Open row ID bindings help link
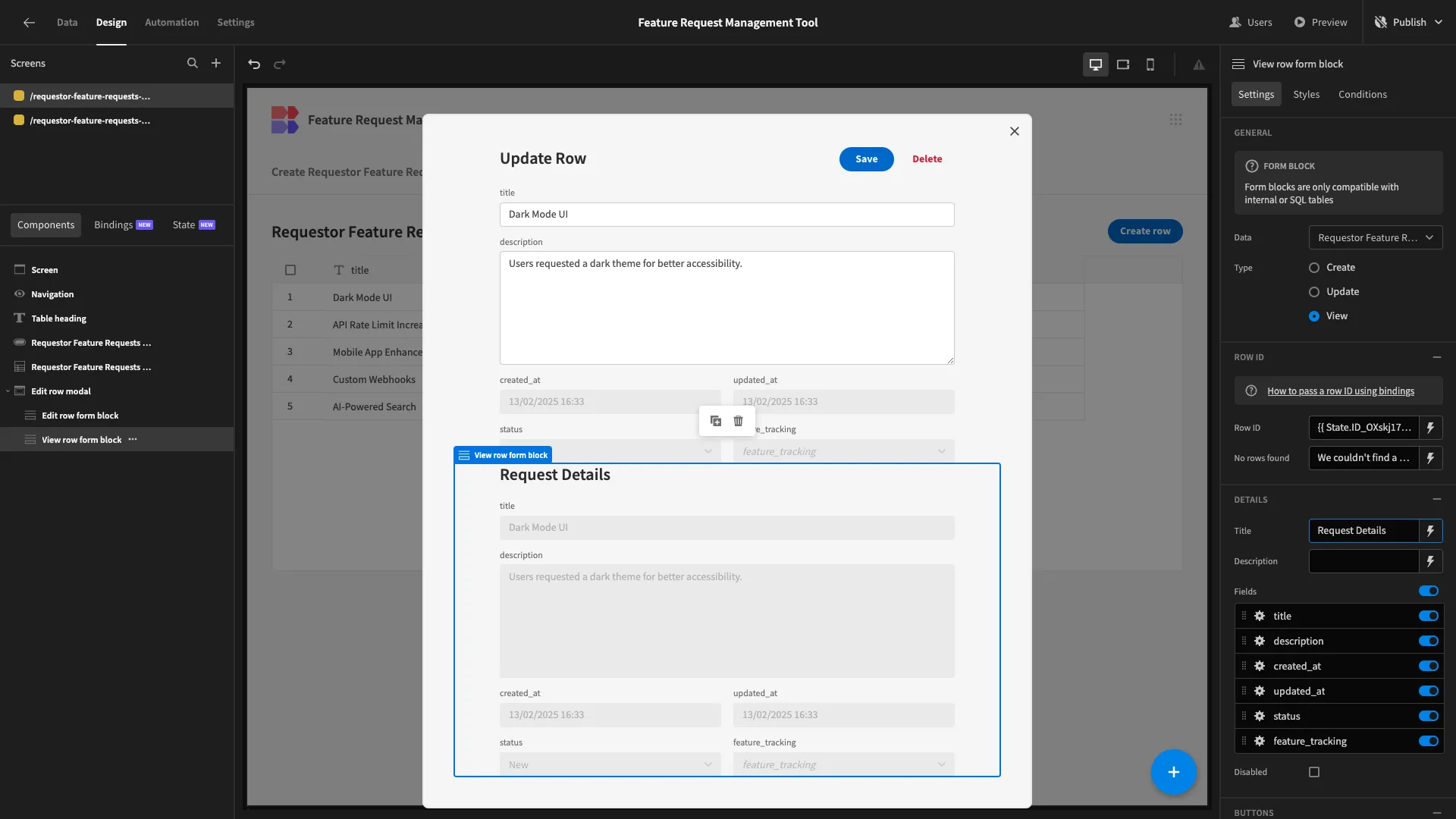Screen dimensions: 1456x819 (x=1340, y=391)
